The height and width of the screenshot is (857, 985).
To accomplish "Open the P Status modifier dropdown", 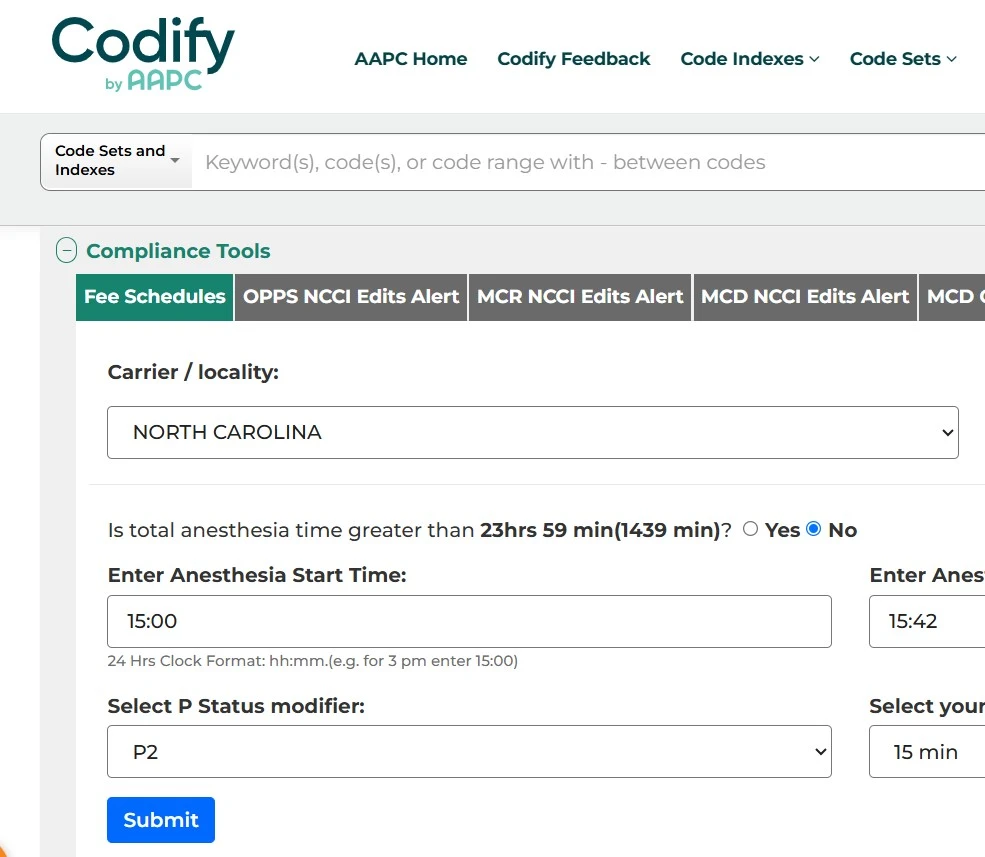I will click(469, 751).
